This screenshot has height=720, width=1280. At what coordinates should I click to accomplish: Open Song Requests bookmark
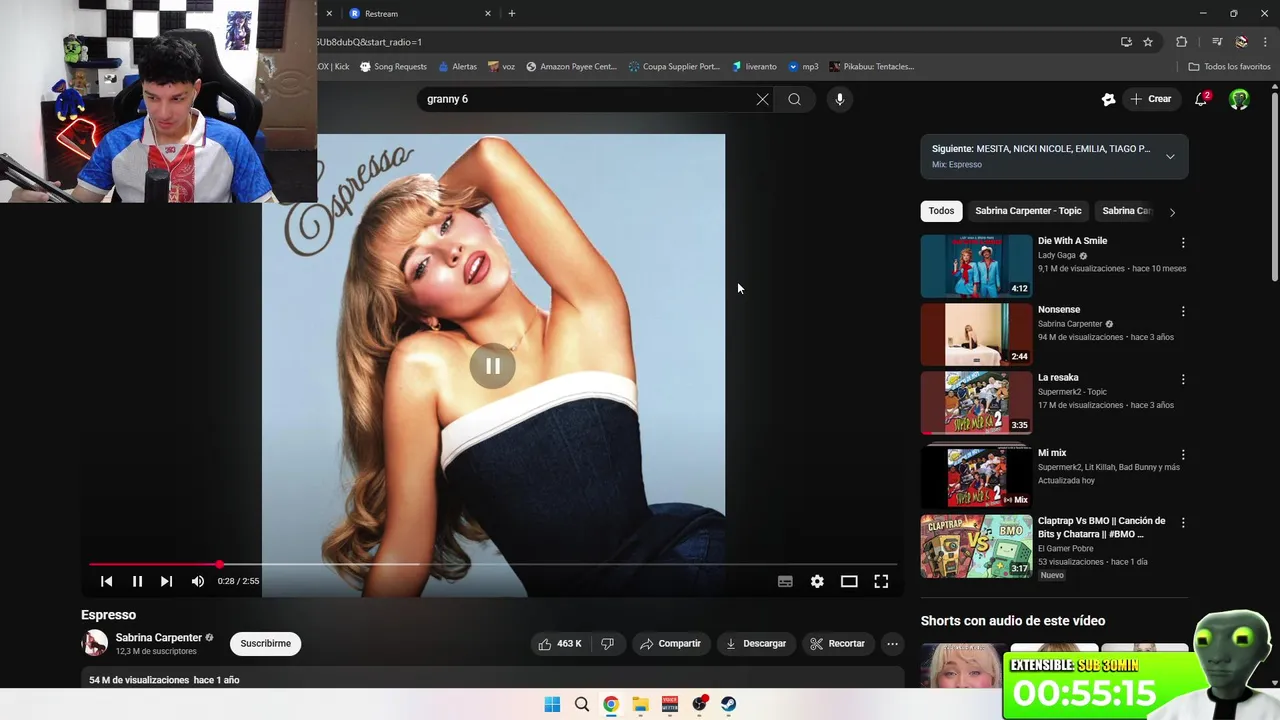pyautogui.click(x=393, y=67)
